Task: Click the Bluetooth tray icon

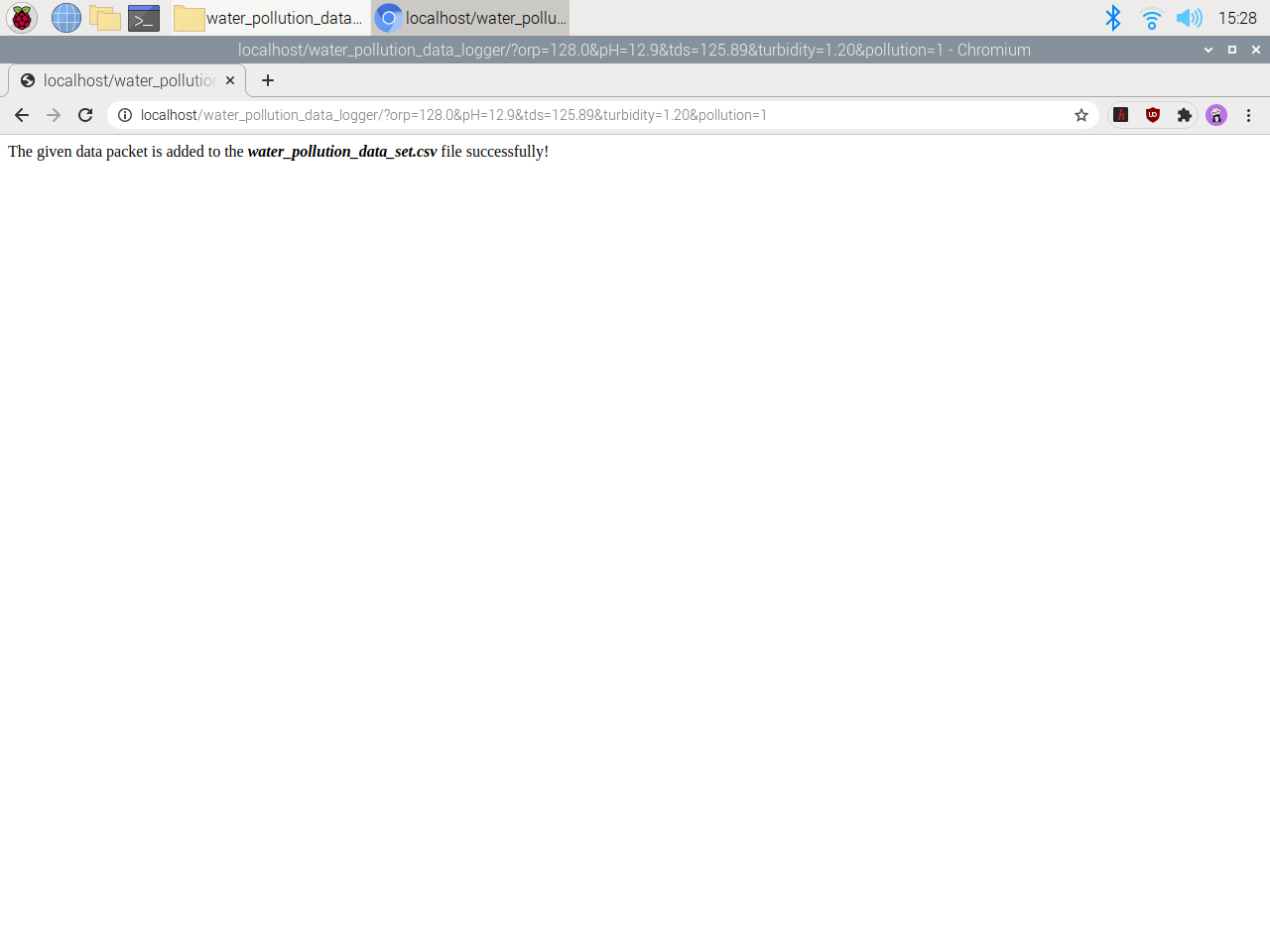Action: (1112, 18)
